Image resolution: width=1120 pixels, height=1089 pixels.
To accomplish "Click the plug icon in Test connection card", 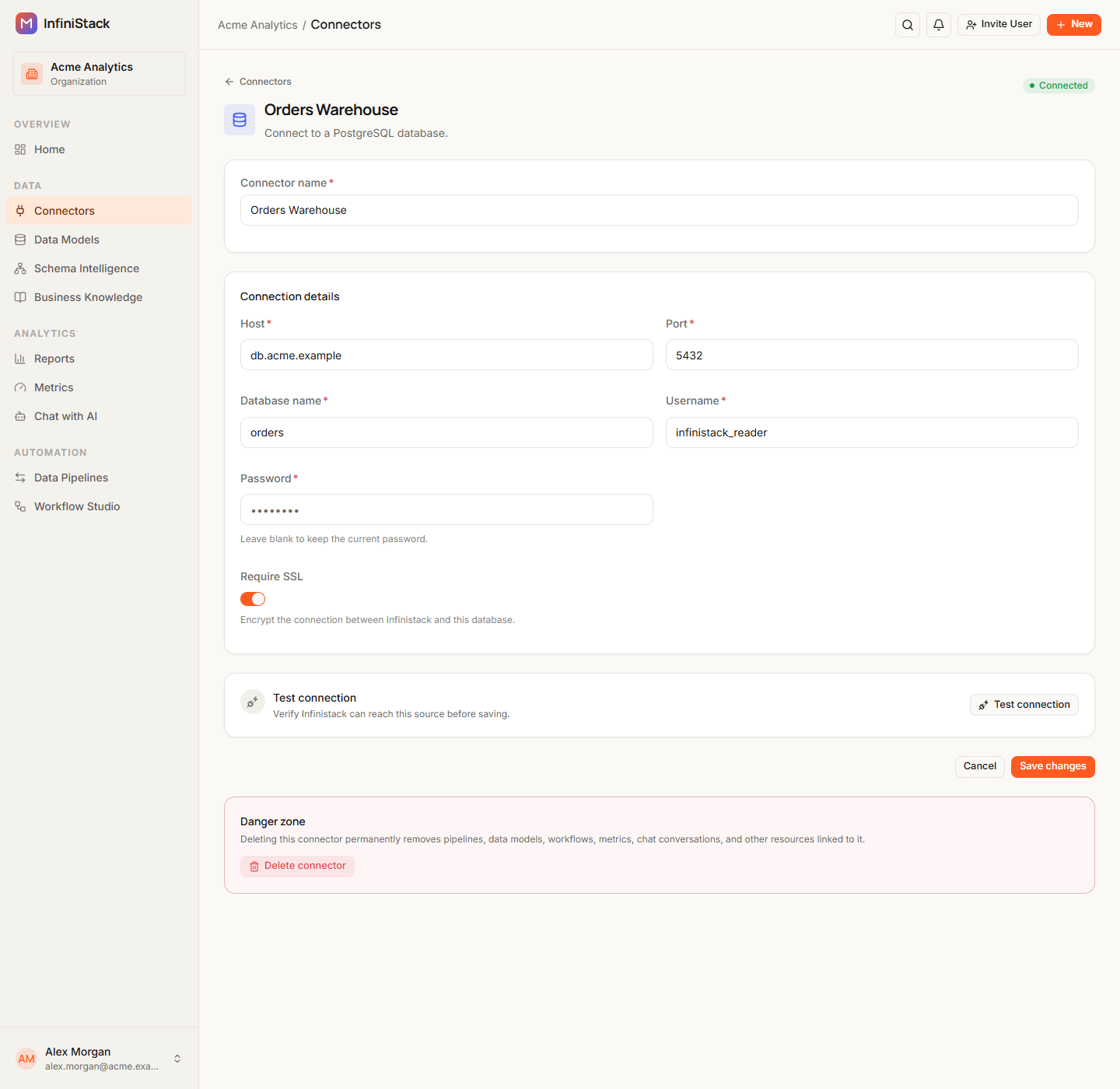I will (x=253, y=702).
